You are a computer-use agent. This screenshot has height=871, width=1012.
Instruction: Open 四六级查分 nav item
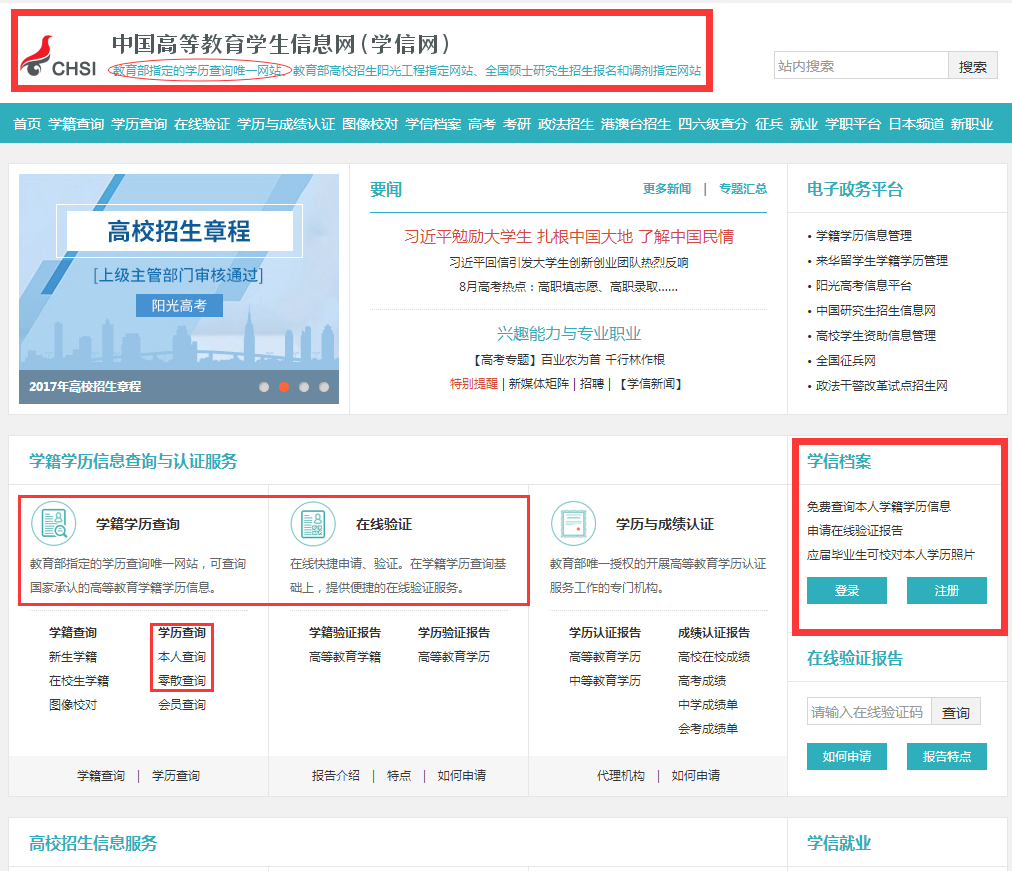[713, 124]
